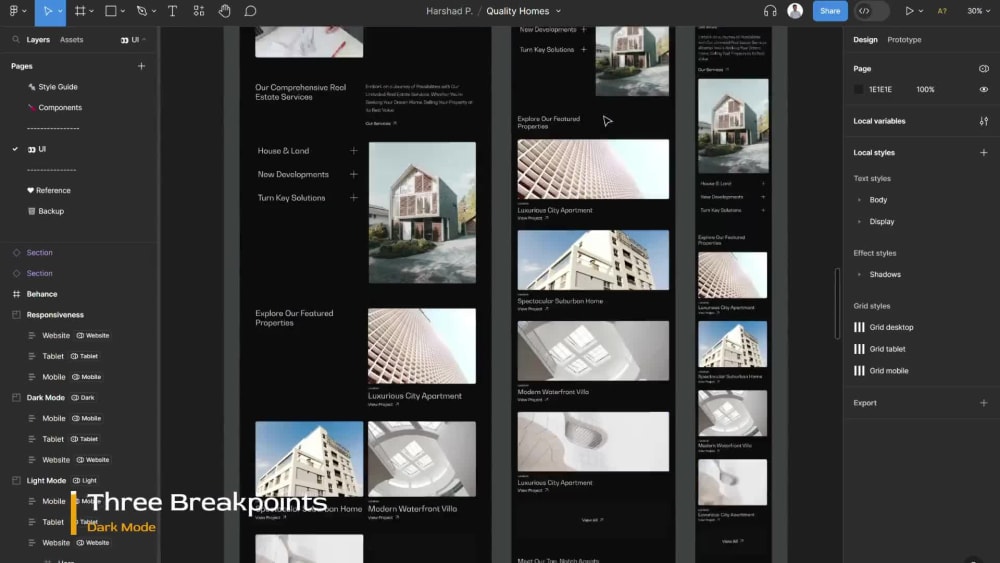This screenshot has height=563, width=1000.
Task: Select Tablet layer under Responsiveness
Action: point(53,356)
